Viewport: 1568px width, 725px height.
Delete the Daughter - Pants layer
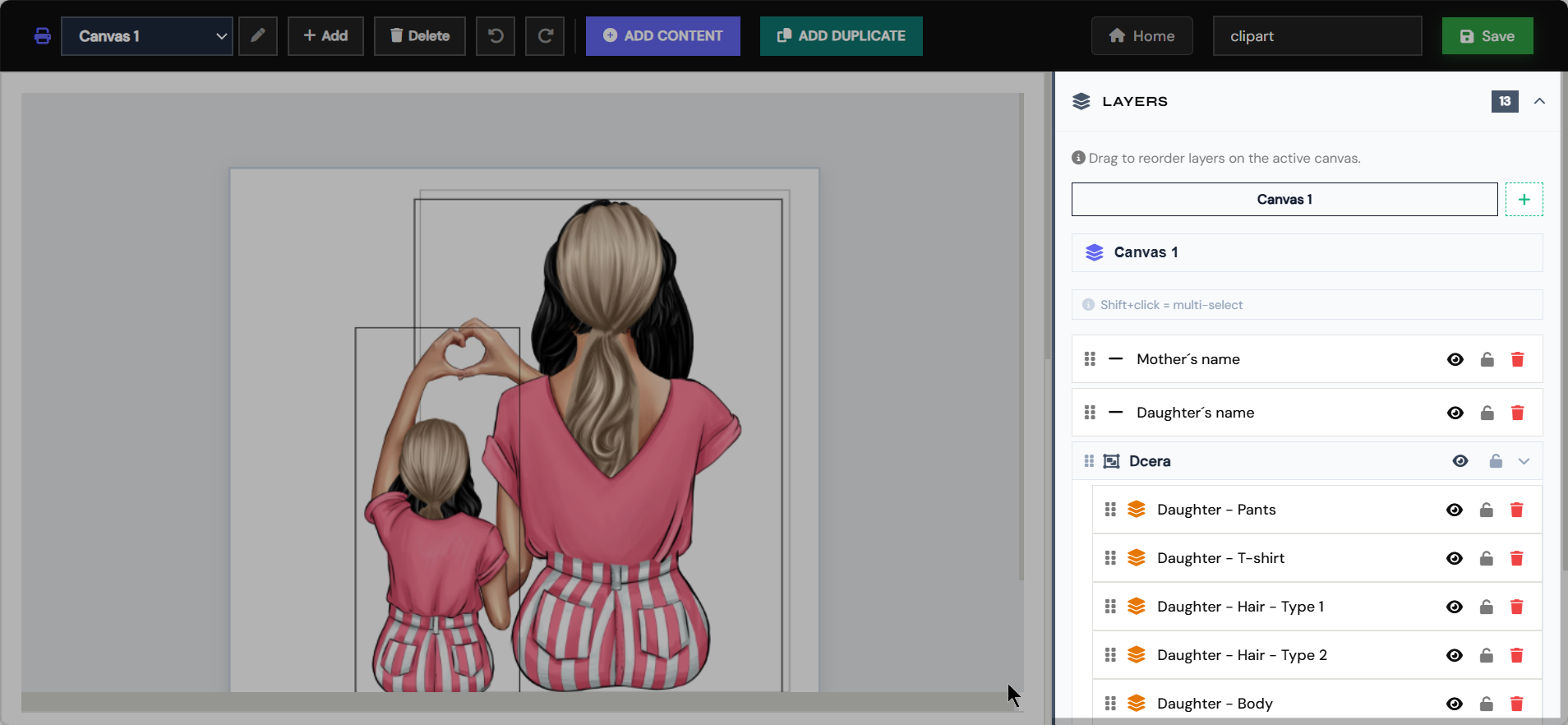[1517, 510]
